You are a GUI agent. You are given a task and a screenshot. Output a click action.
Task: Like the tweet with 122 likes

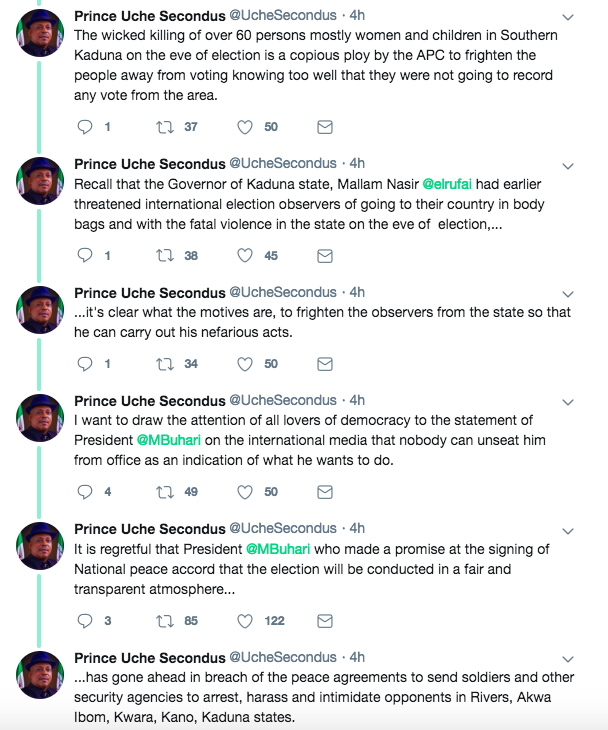[244, 620]
